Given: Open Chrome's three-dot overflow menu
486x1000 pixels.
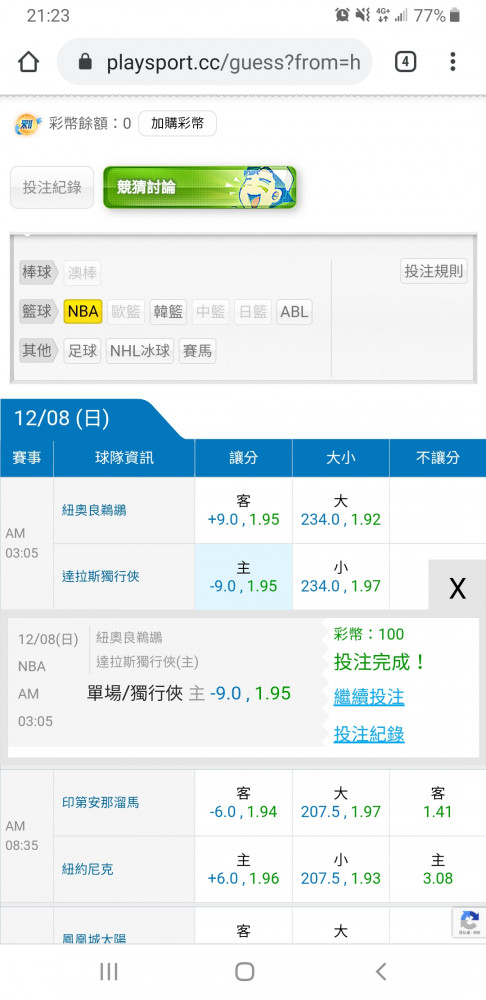Looking at the screenshot, I should click(452, 62).
